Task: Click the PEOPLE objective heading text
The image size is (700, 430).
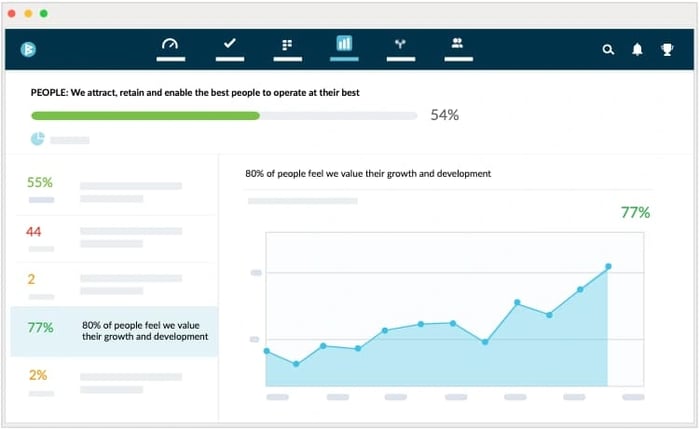Action: [196, 93]
